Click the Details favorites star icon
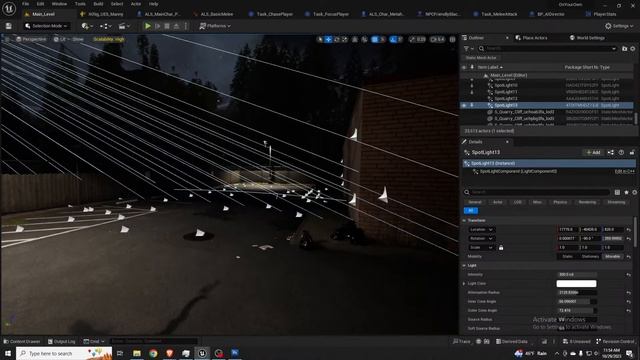Viewport: 640px width, 360px height. [x=626, y=192]
